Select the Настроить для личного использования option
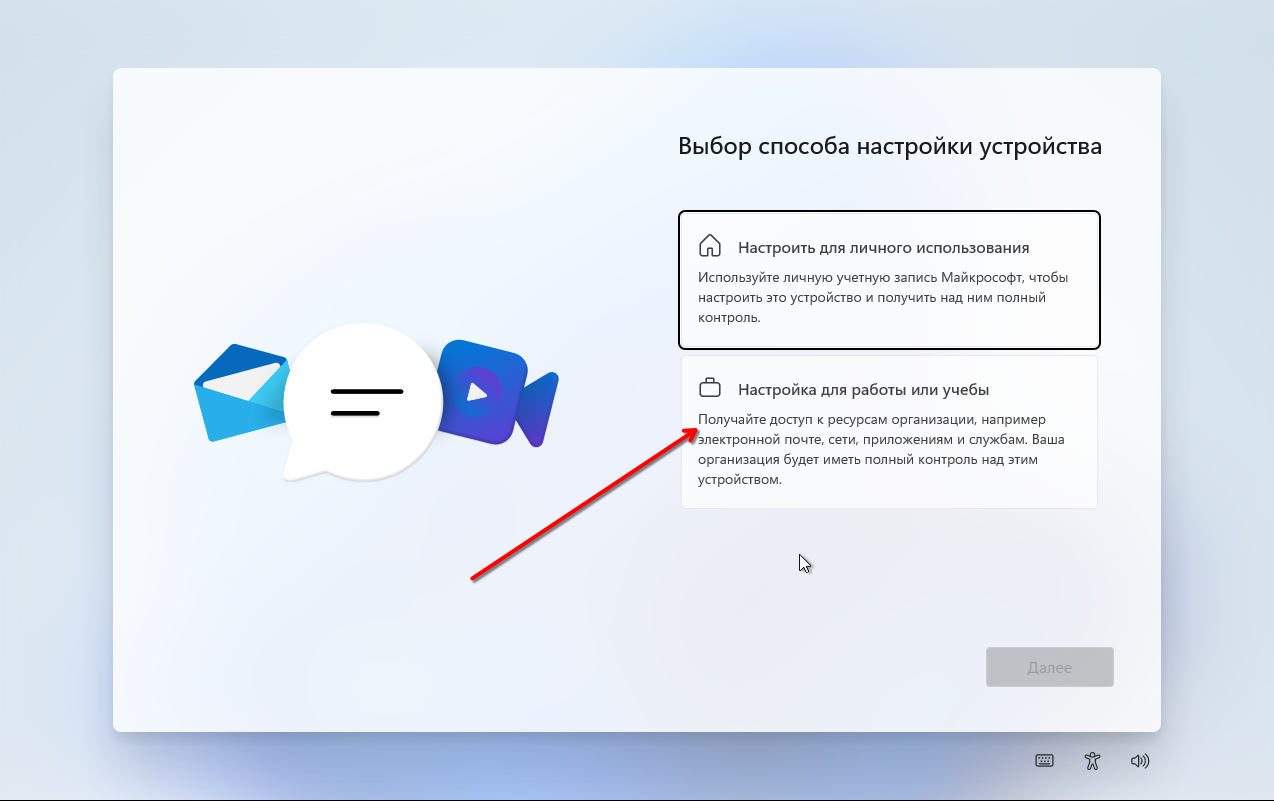 click(x=889, y=279)
